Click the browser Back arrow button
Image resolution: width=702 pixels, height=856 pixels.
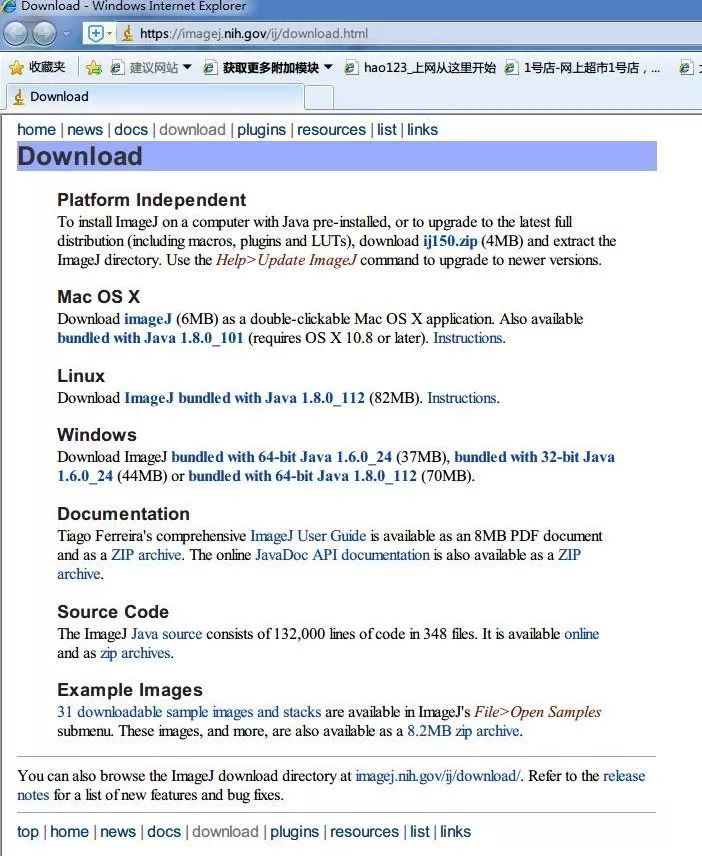coord(15,33)
